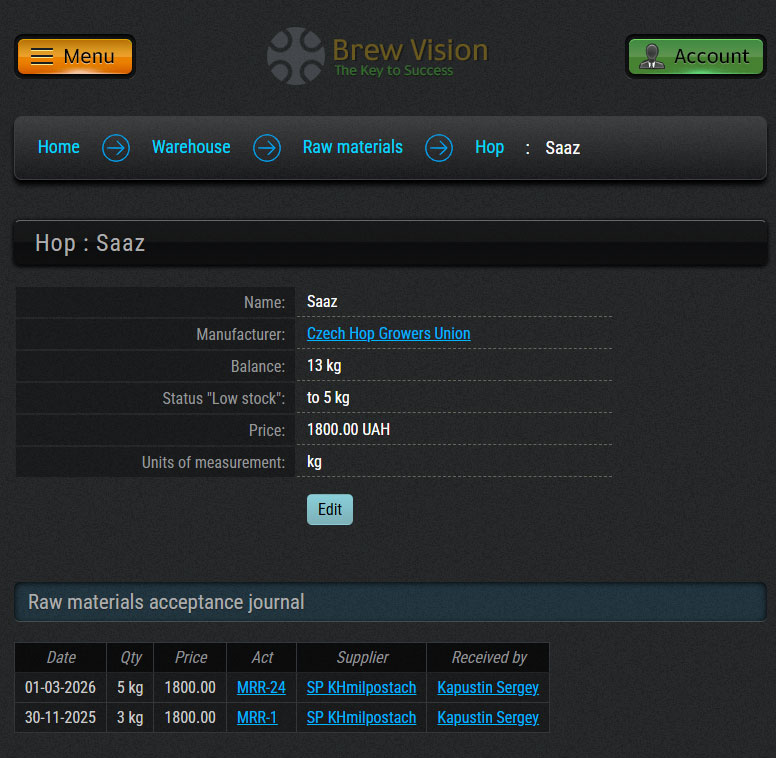Screen dimensions: 776x758
Task: Open act MRR-1 link
Action: pyautogui.click(x=257, y=718)
